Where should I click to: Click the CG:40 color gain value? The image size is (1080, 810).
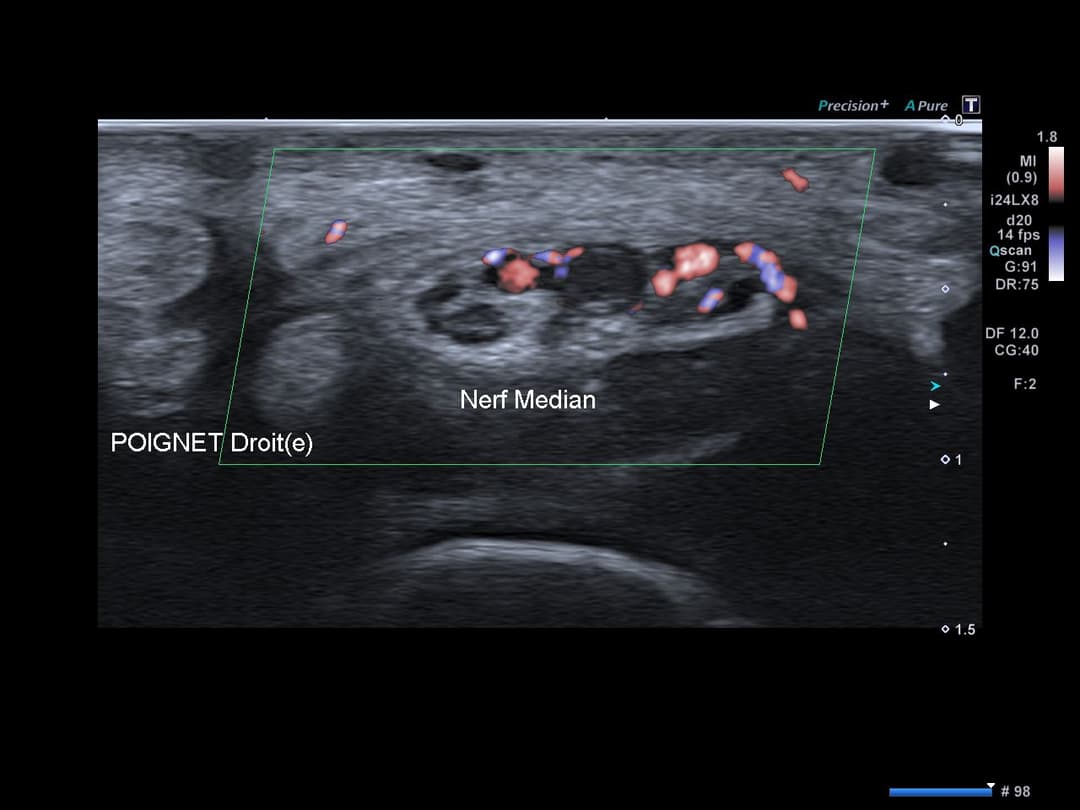(x=1016, y=350)
